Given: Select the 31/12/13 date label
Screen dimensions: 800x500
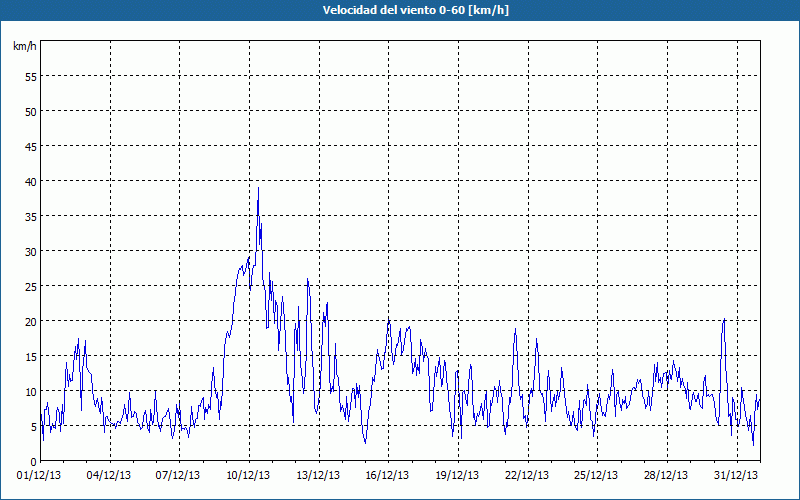Looking at the screenshot, I should point(736,476).
